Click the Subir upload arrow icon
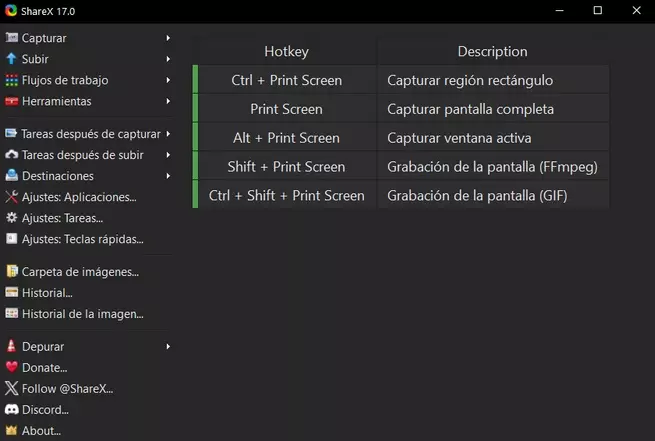This screenshot has width=655, height=441. click(11, 59)
